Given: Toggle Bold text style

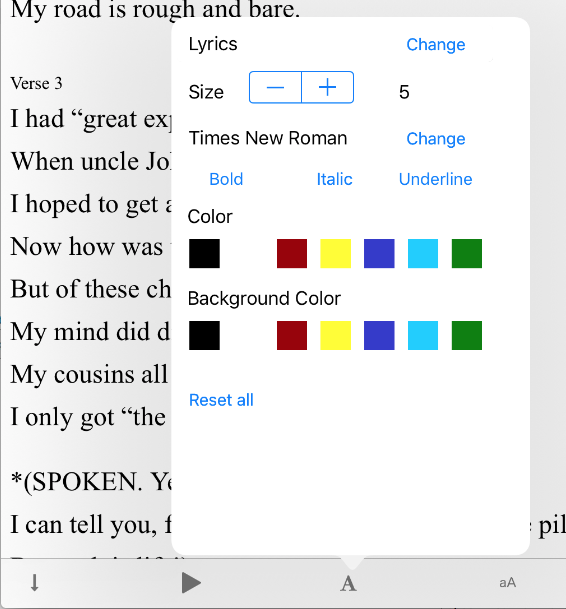Looking at the screenshot, I should tap(226, 179).
